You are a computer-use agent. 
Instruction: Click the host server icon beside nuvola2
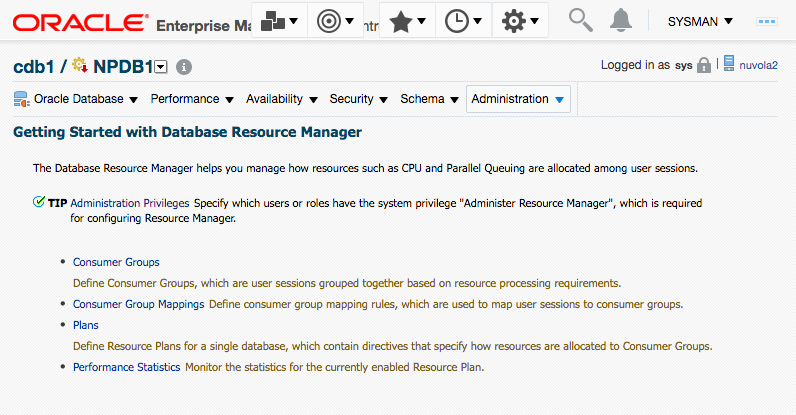point(729,63)
